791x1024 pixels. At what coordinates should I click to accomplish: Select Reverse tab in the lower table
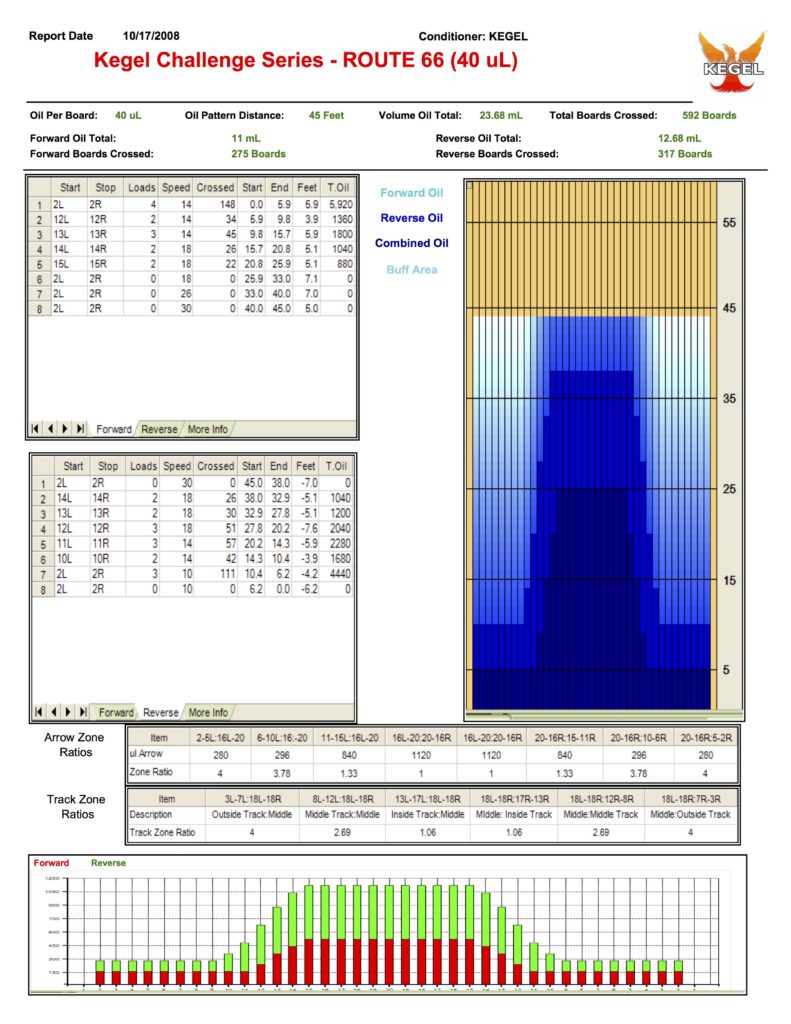161,712
